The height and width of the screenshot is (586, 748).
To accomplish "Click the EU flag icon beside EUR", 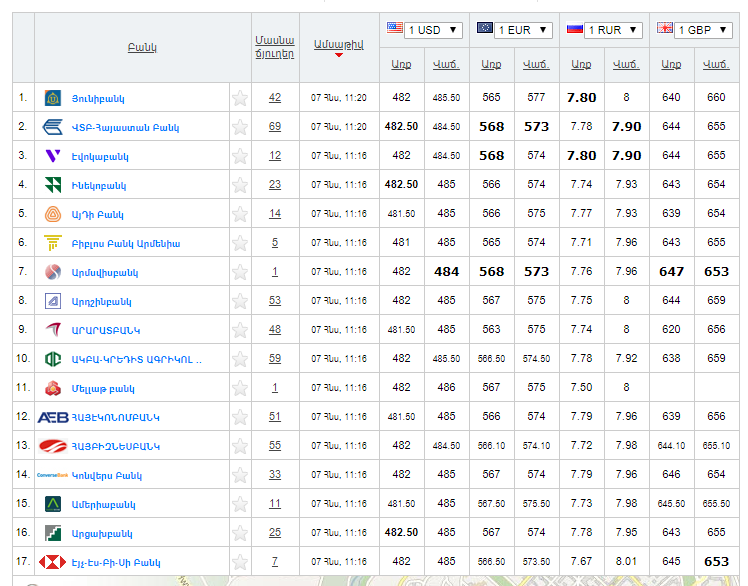I will 485,28.
